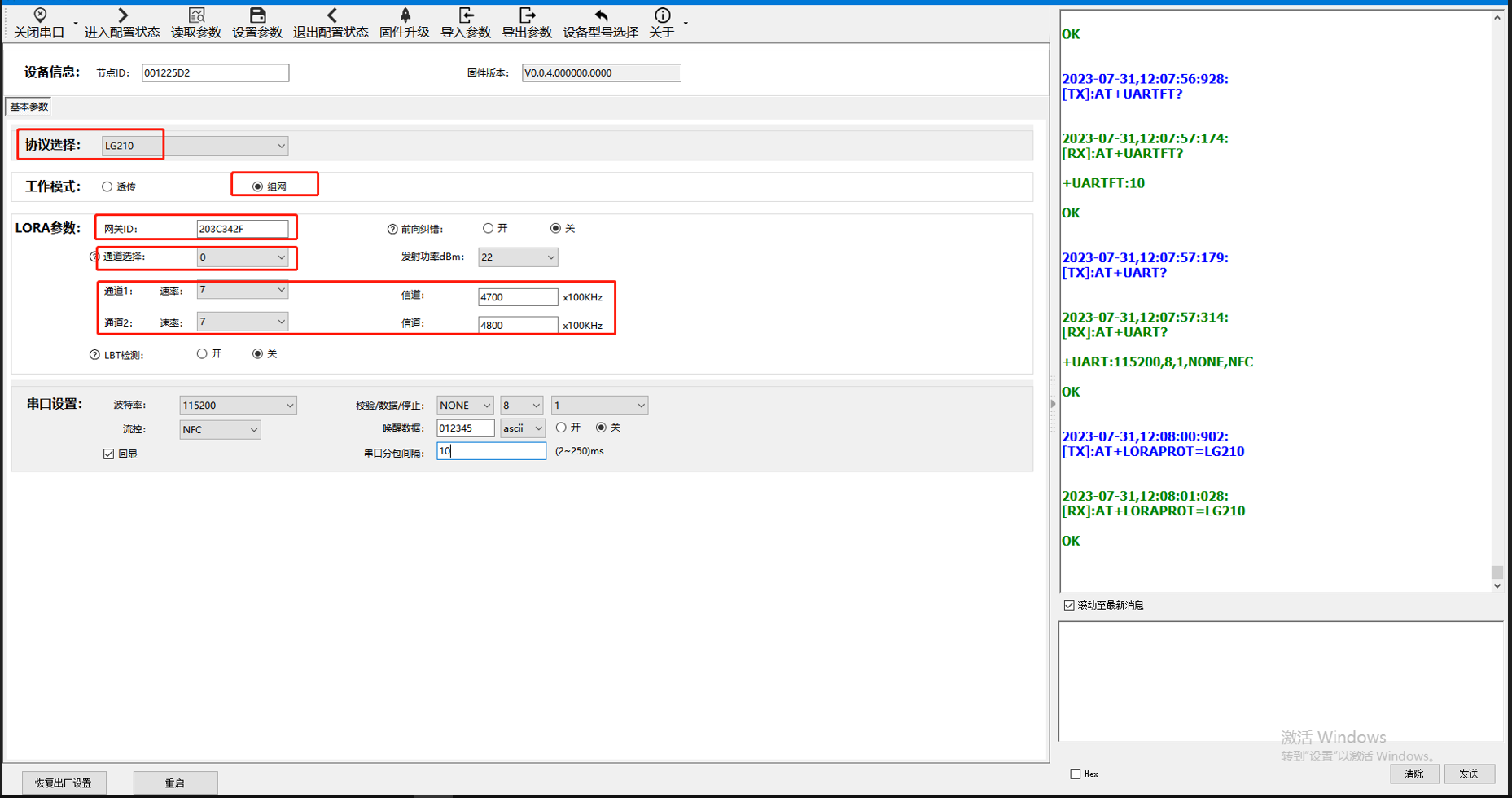Open parity NONE dropdown
The image size is (1512, 798).
(465, 405)
